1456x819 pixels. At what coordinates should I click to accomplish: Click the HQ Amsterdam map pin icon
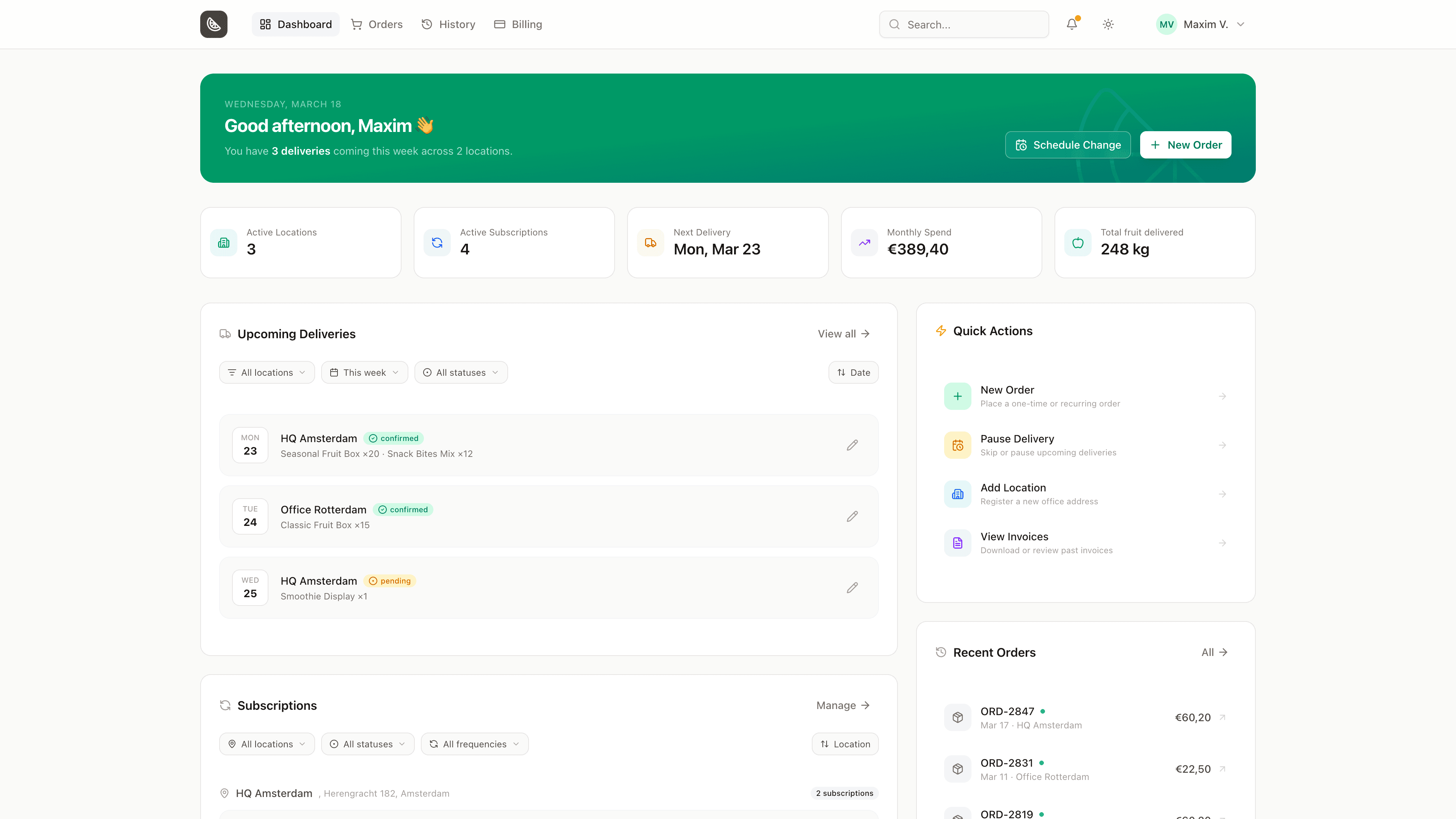pos(224,793)
